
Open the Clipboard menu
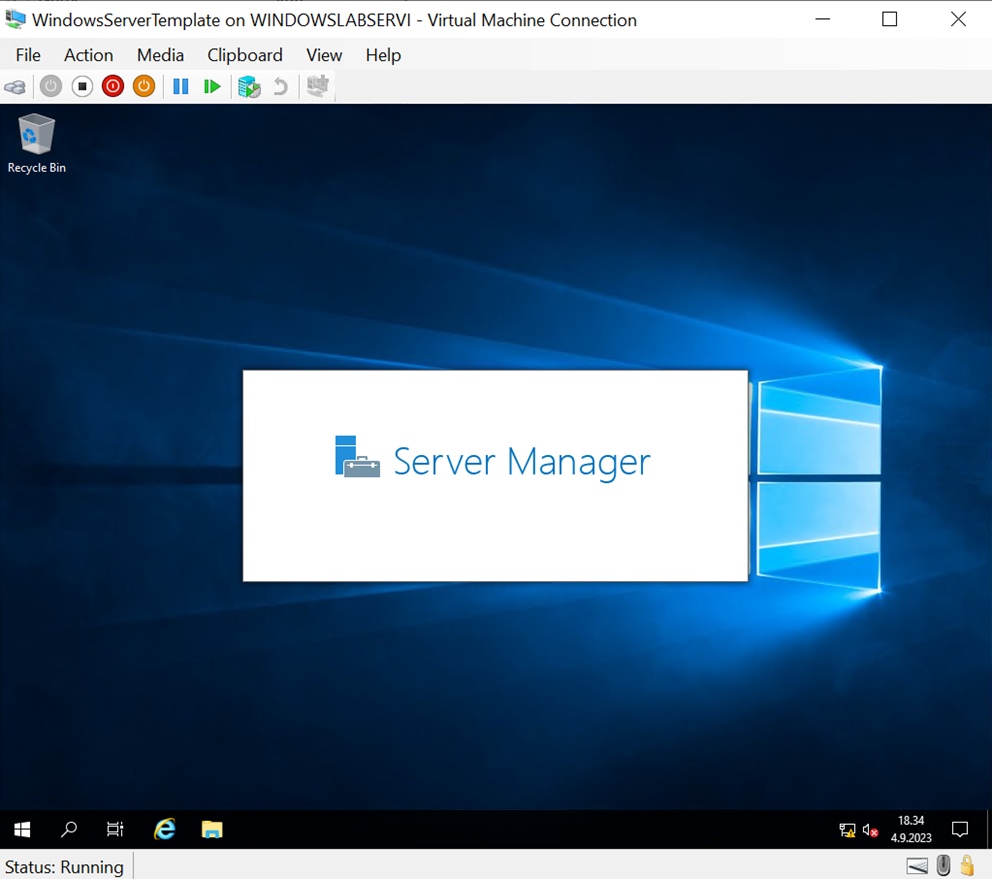coord(245,55)
